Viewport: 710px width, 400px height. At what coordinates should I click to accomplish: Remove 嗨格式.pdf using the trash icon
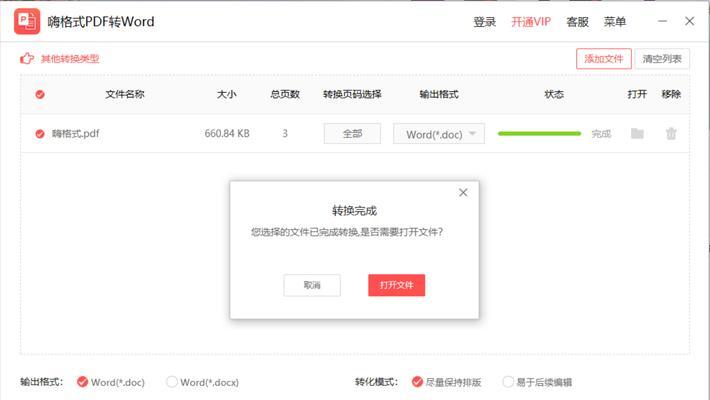click(x=671, y=134)
